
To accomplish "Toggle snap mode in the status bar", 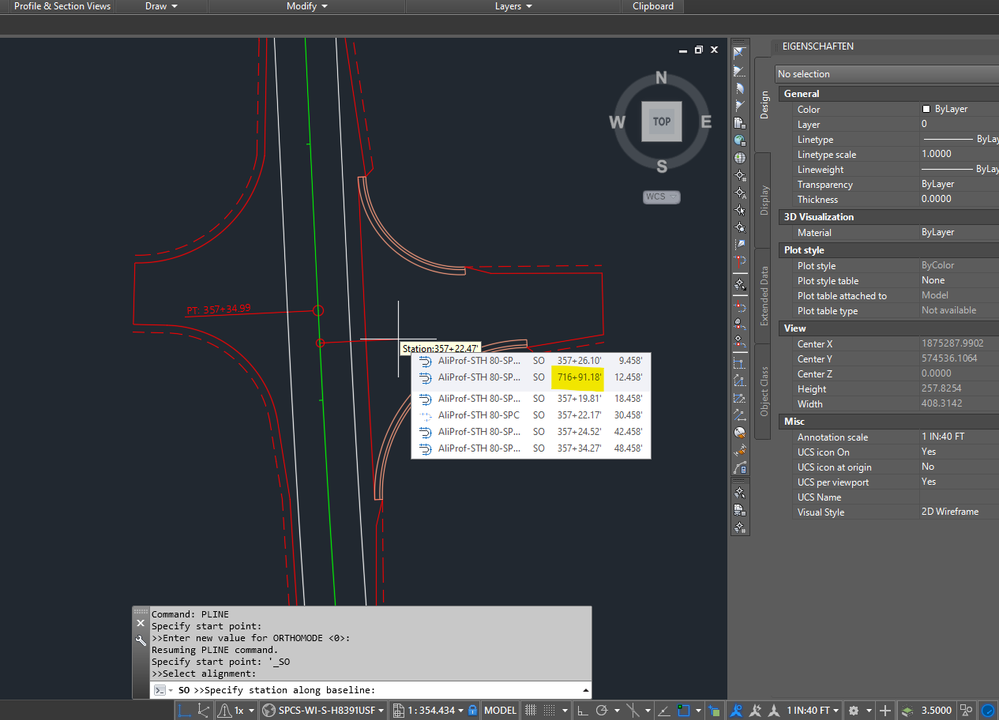I will pyautogui.click(x=549, y=710).
